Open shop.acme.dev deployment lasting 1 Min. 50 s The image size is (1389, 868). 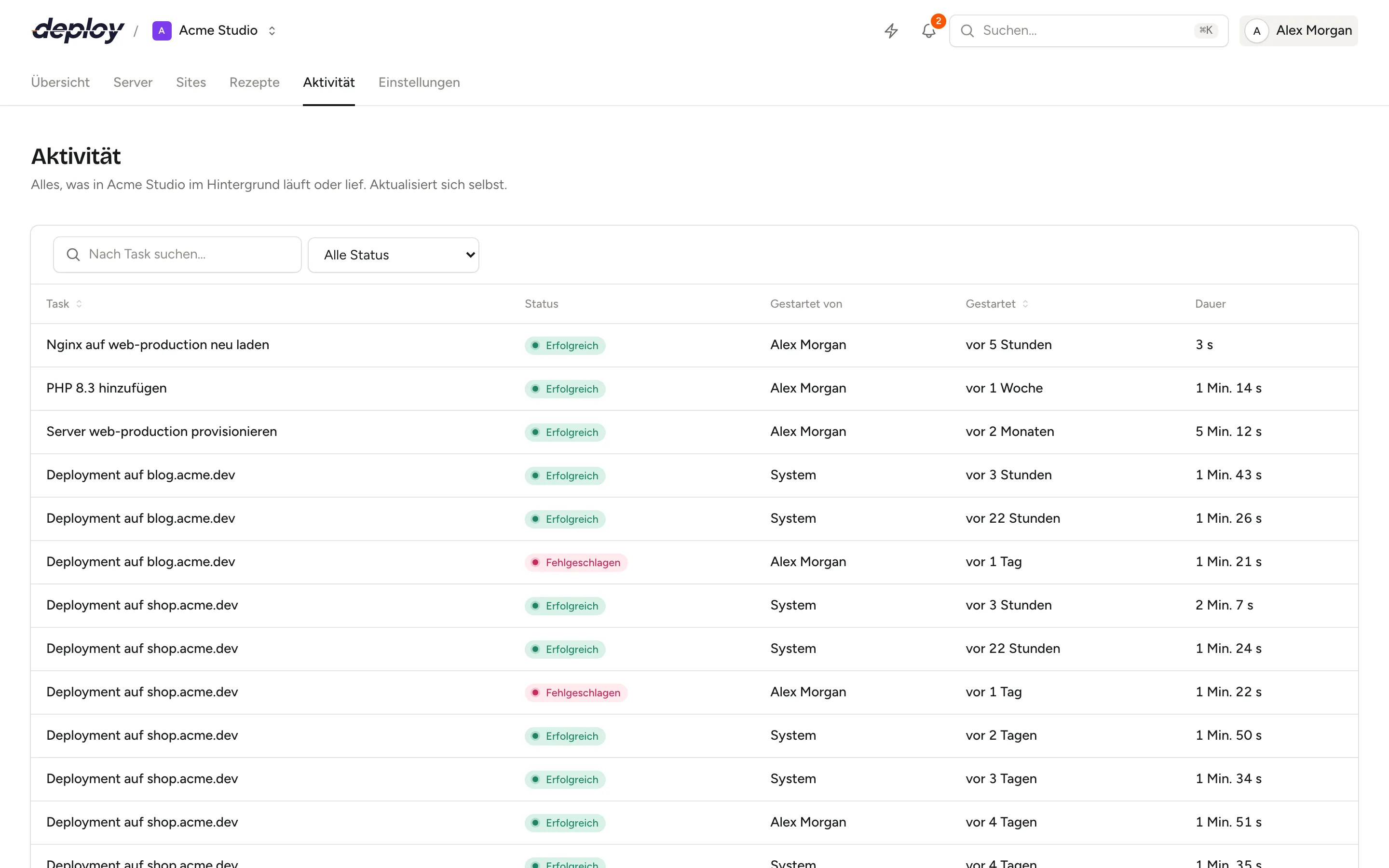[x=142, y=735]
